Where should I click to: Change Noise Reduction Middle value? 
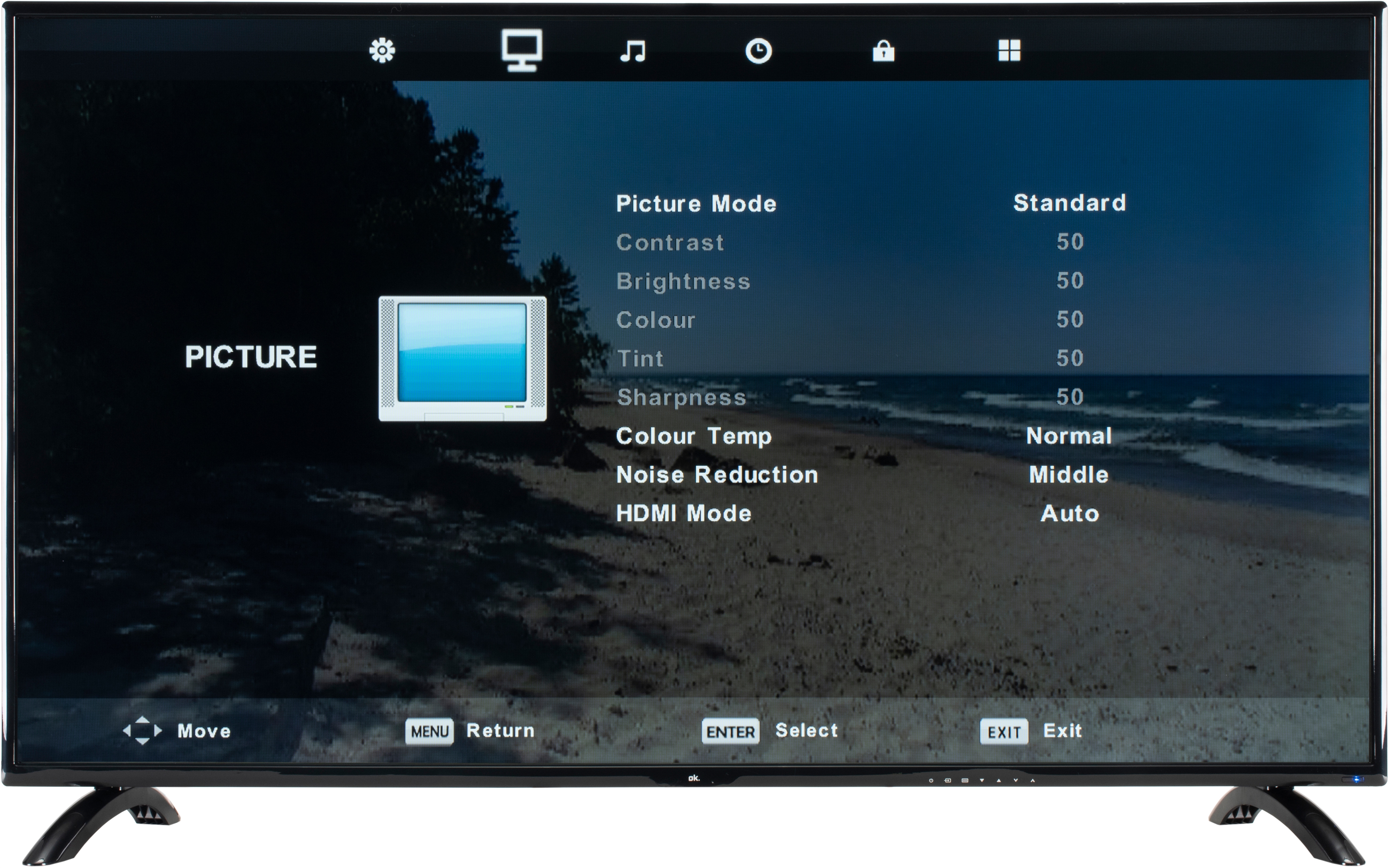(1069, 475)
